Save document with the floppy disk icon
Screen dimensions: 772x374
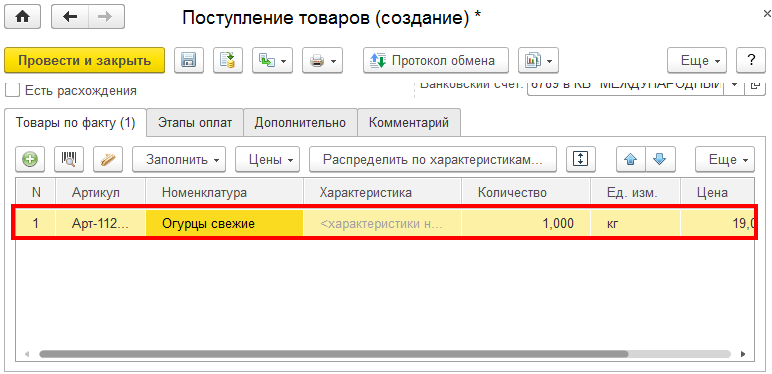189,61
